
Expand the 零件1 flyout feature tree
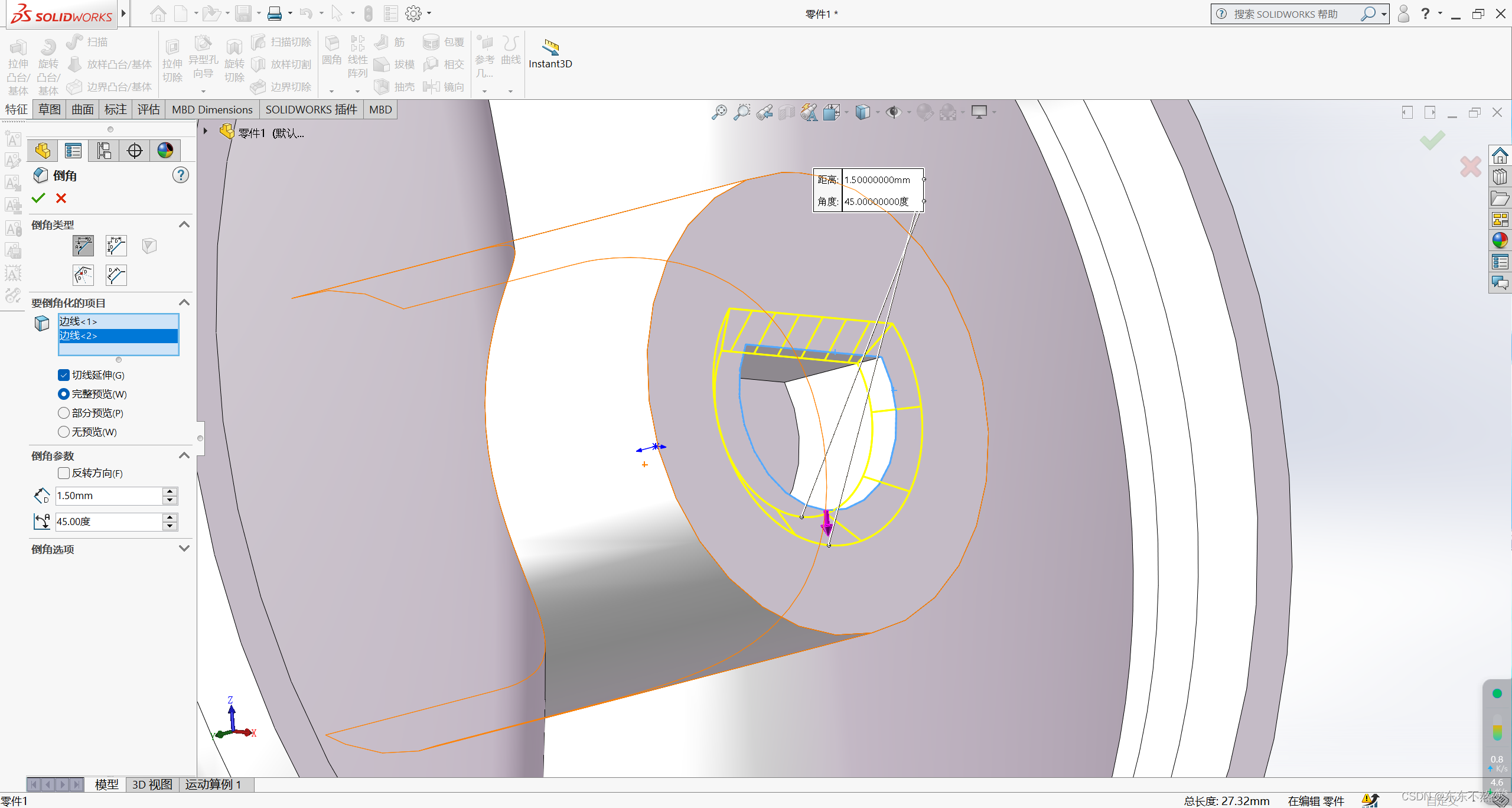click(206, 131)
